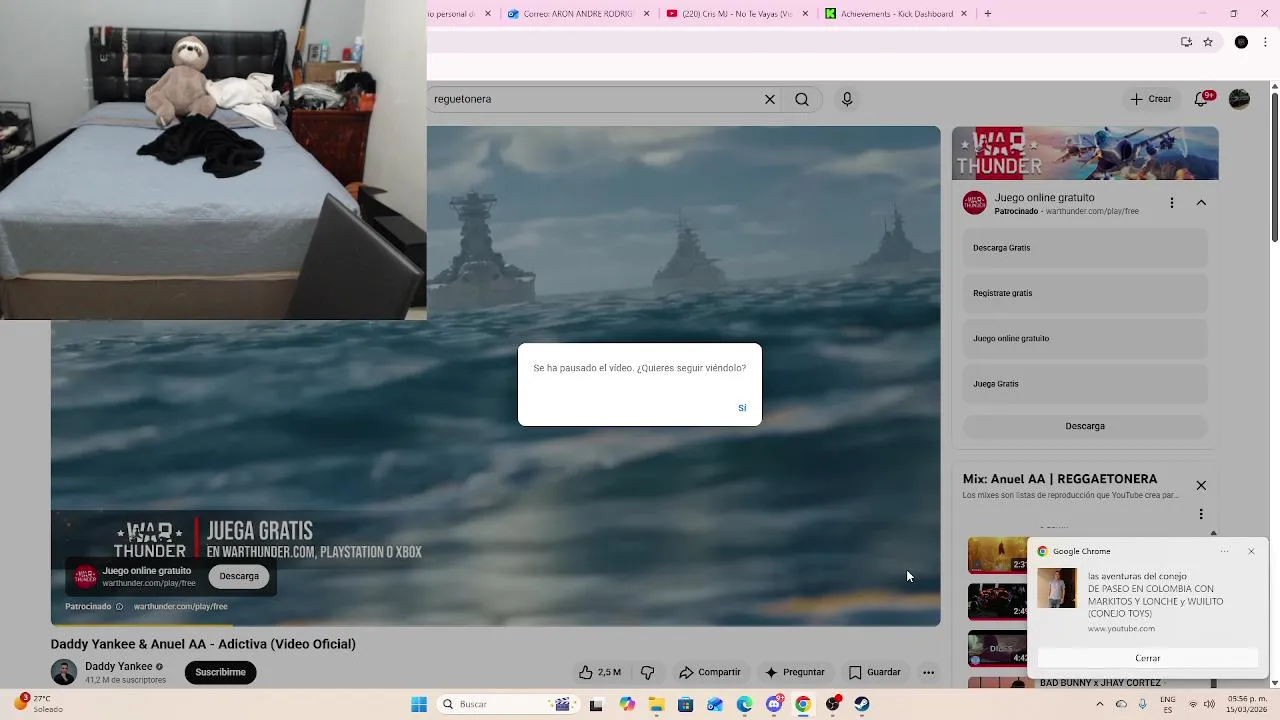
Task: Click the reguetonera search field
Action: tap(595, 99)
